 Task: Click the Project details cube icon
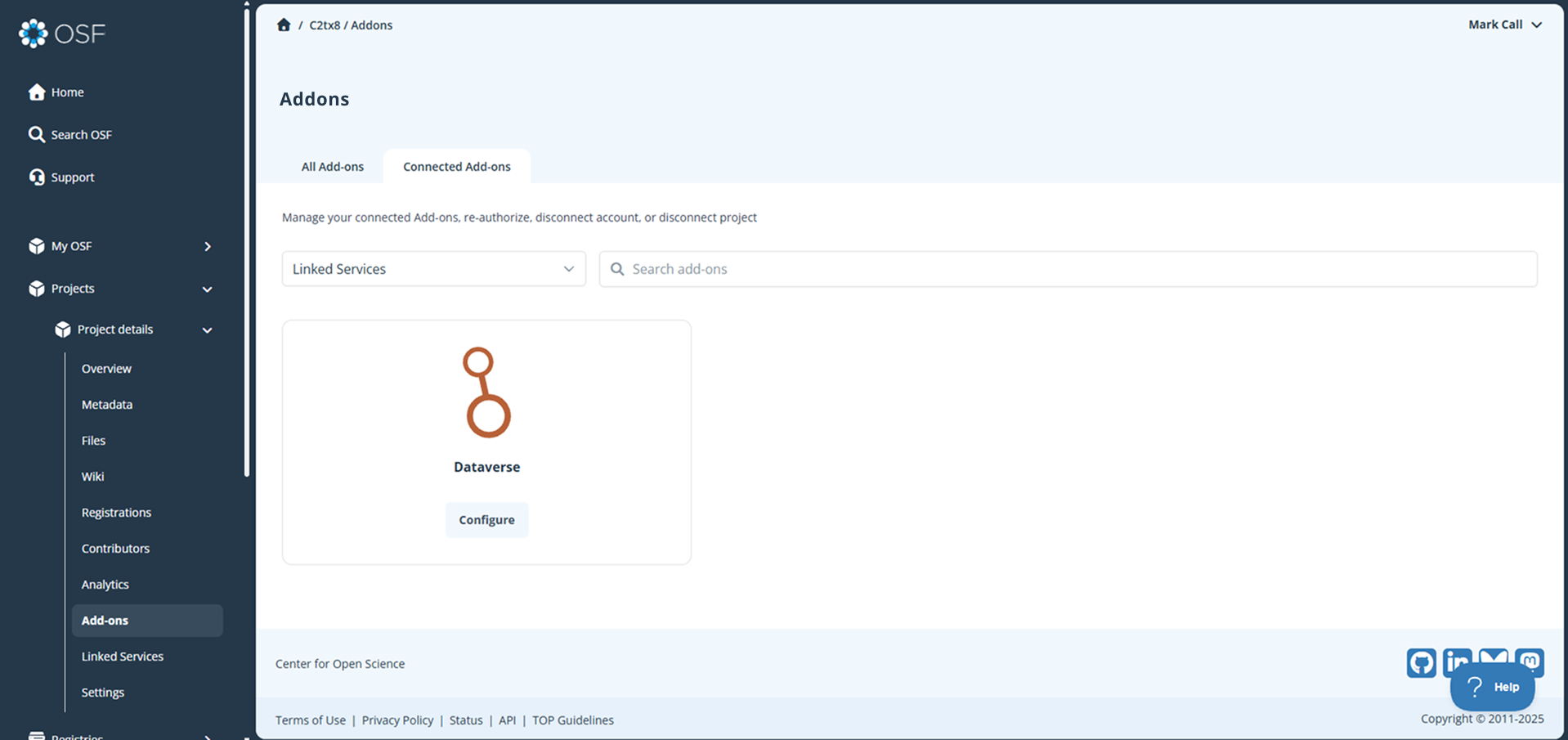point(63,329)
